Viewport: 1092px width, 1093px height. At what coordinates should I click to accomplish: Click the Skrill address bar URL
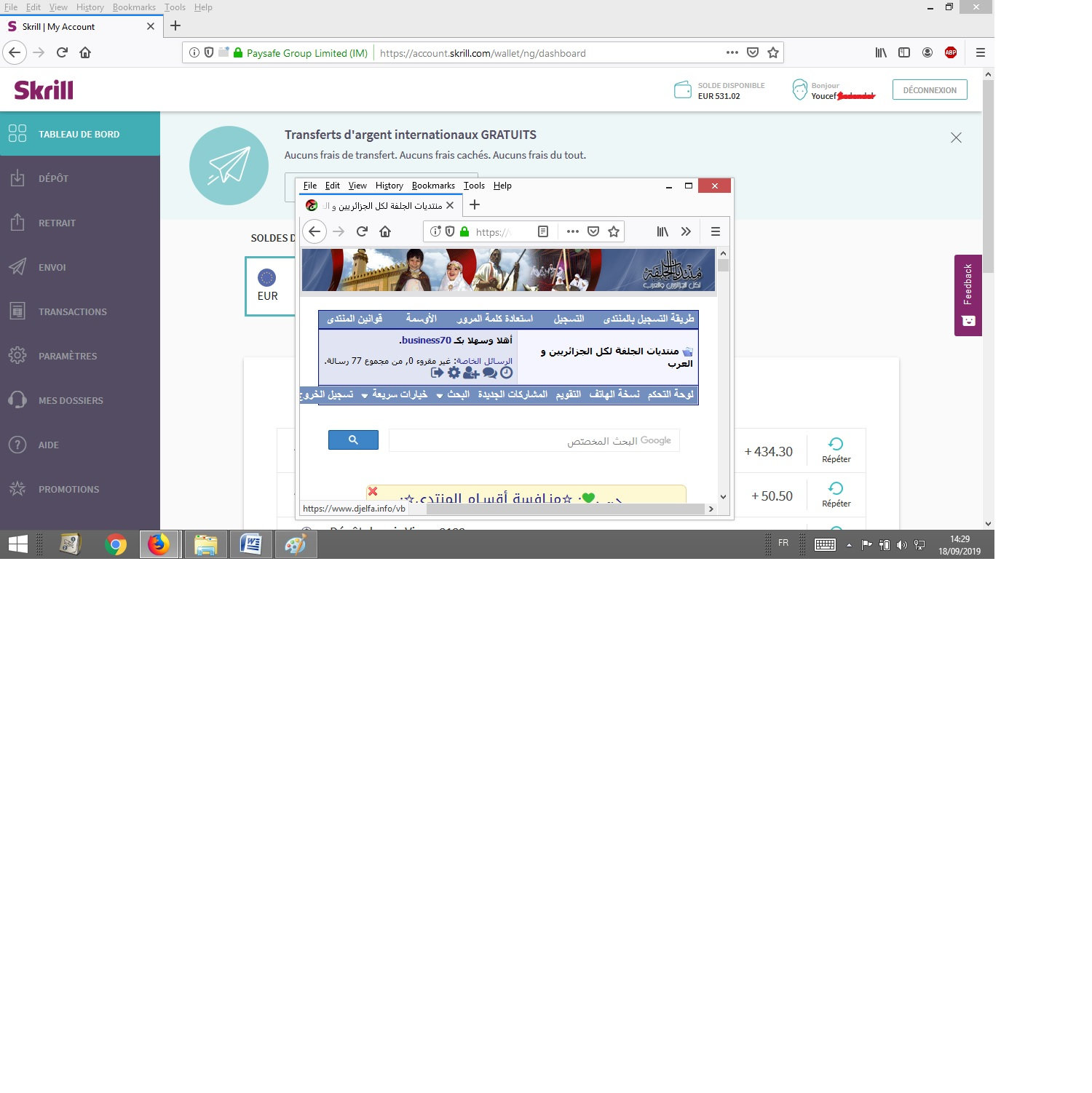click(483, 53)
